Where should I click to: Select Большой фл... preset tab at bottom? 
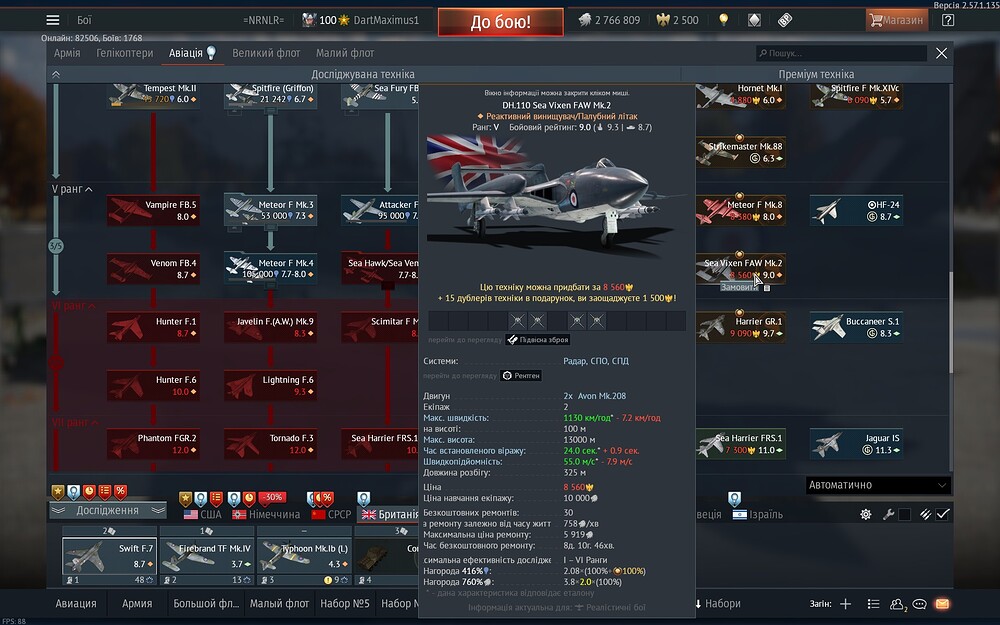pyautogui.click(x=206, y=603)
